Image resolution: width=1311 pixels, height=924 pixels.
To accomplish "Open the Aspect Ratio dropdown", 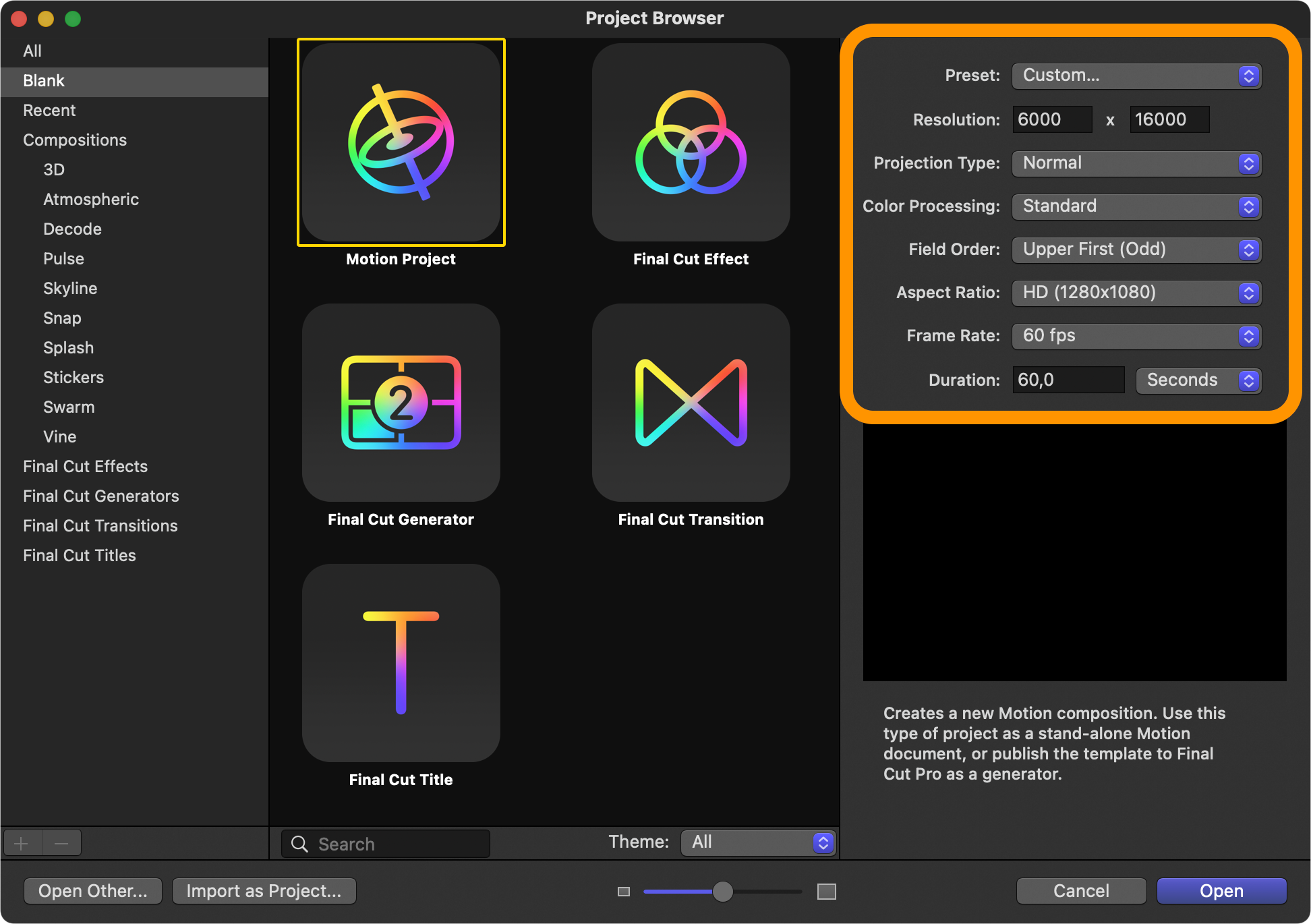I will coord(1136,293).
